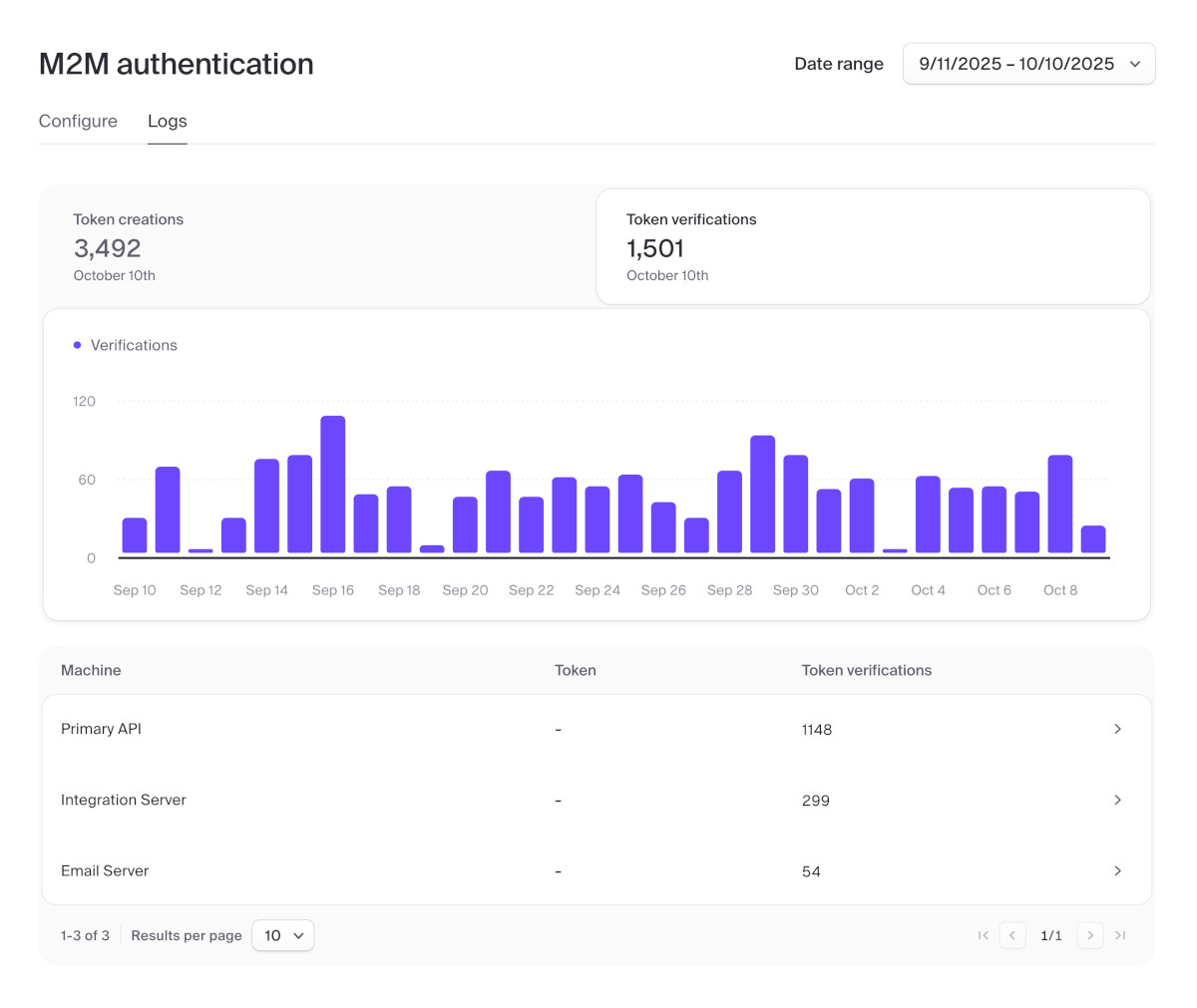Click the Token verifications column header
Viewport: 1197px width, 1008px height.
pos(866,670)
